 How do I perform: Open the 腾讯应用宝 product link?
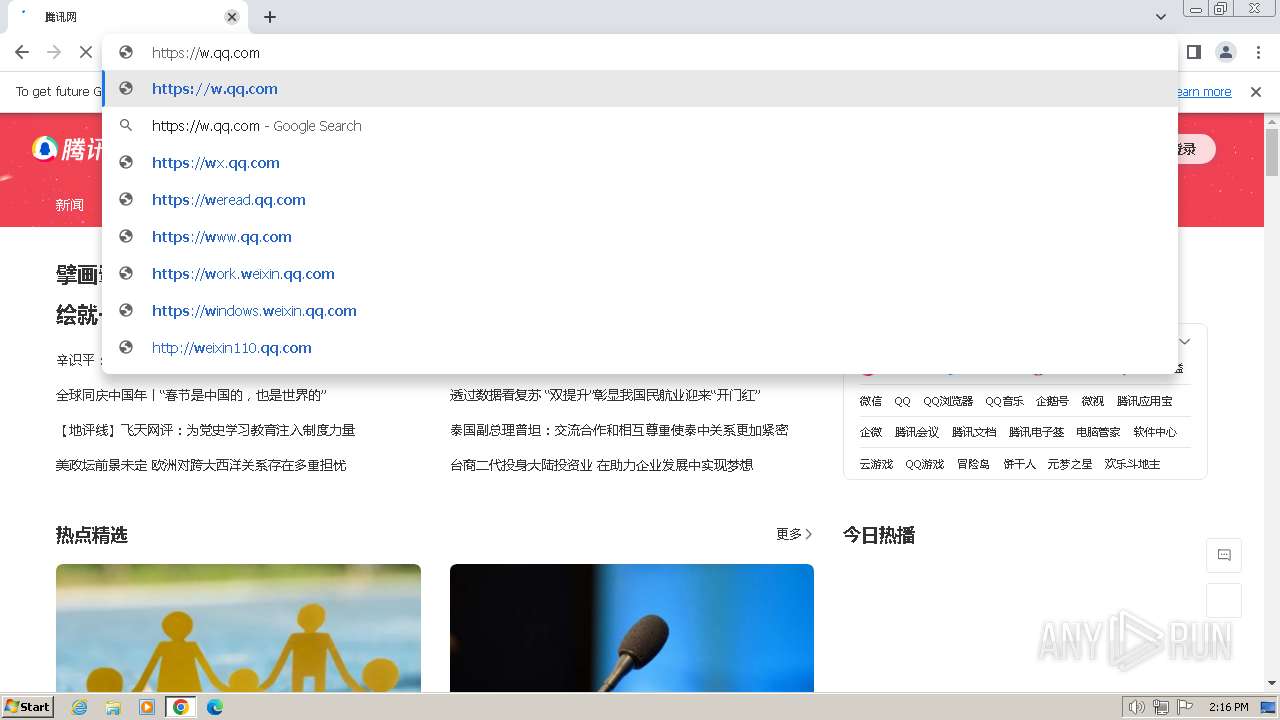(x=1145, y=401)
